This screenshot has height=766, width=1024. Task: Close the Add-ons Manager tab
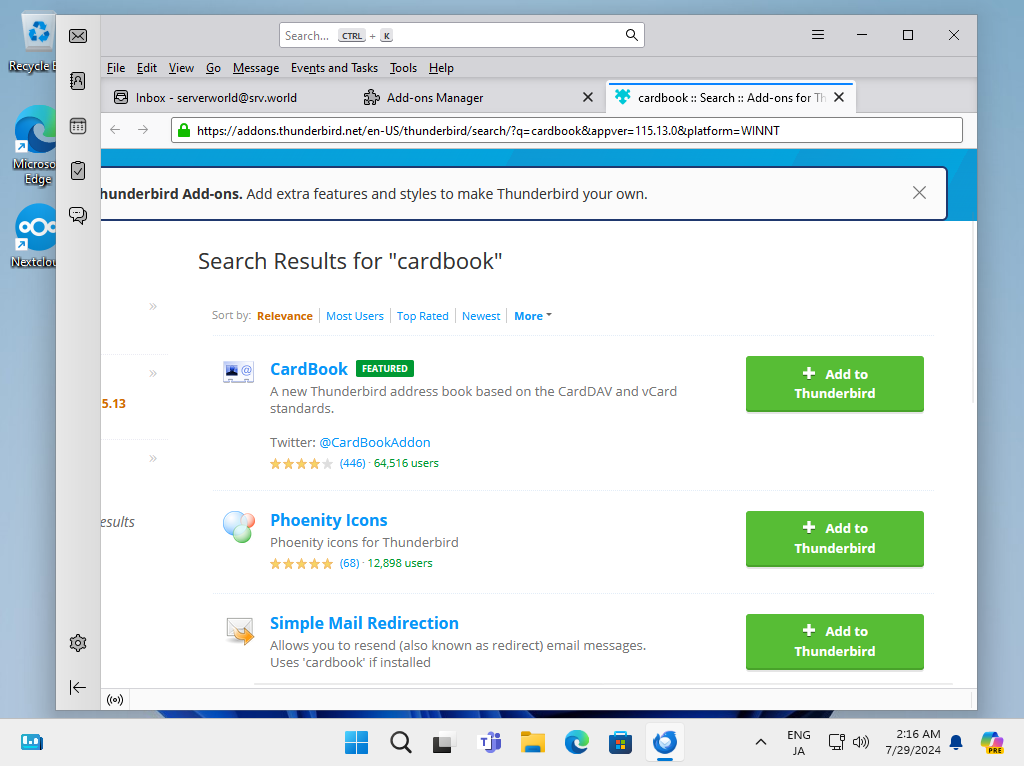tap(588, 97)
